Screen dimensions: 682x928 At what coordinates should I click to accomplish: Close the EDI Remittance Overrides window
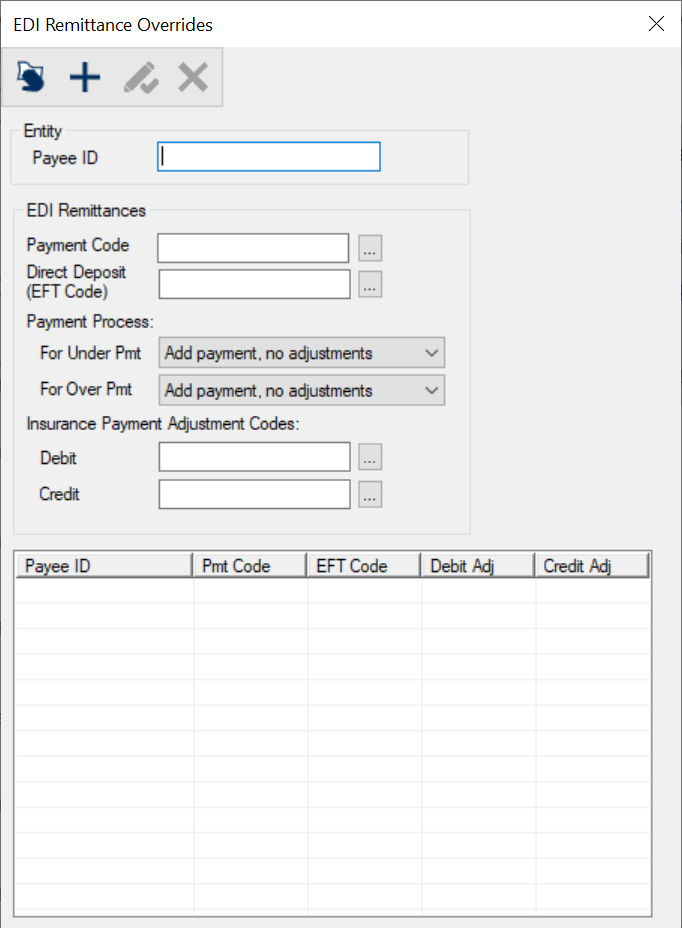(657, 24)
